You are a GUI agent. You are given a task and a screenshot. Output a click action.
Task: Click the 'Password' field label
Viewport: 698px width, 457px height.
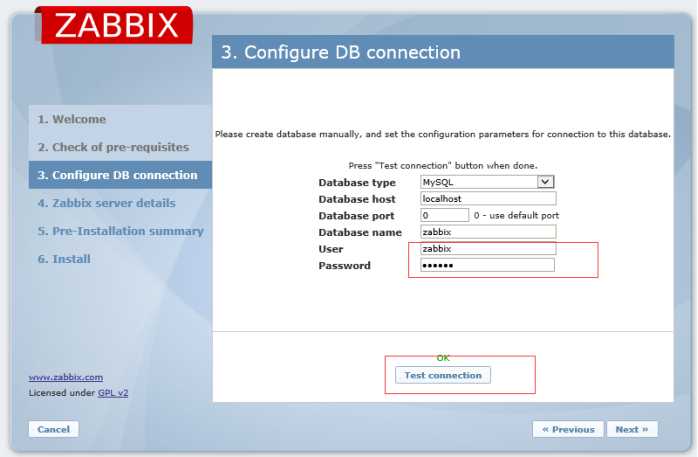tap(345, 266)
